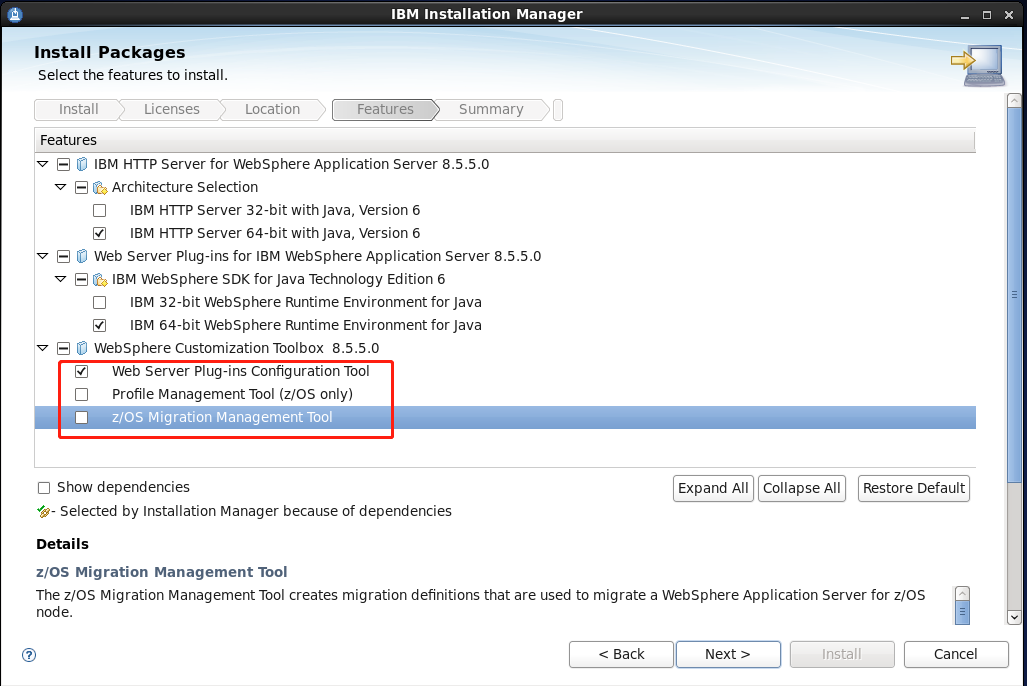Collapse the IBM HTTP Server tree node

point(43,164)
